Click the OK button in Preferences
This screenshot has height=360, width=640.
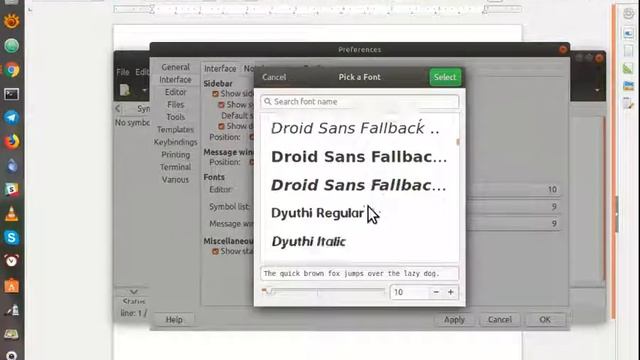point(545,320)
